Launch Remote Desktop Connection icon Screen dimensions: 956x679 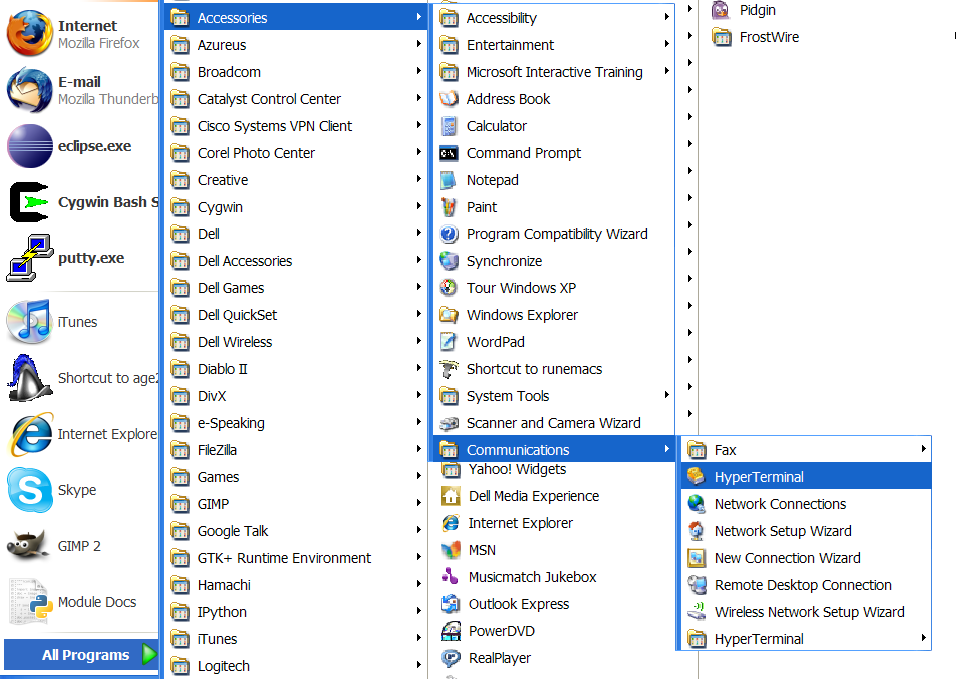point(696,585)
